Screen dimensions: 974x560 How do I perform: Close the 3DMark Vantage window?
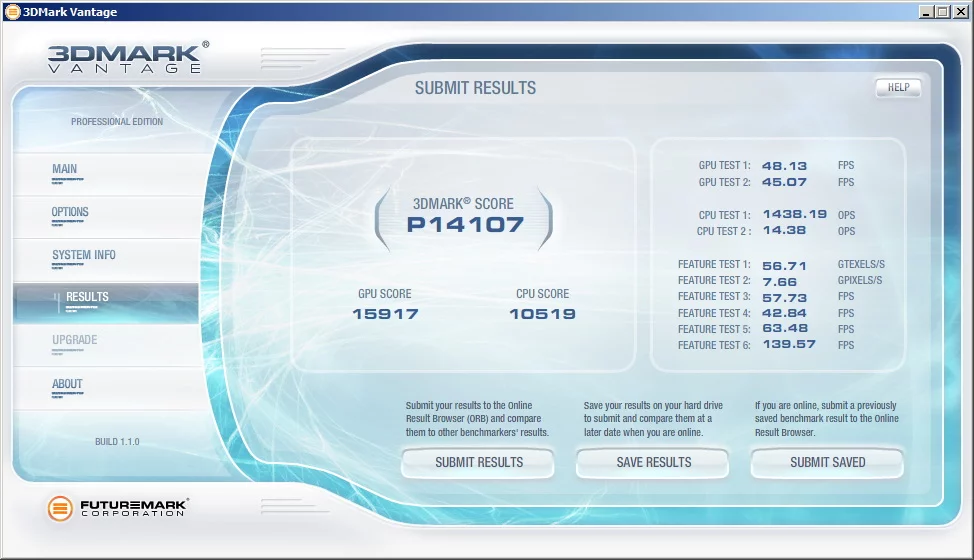coord(960,11)
